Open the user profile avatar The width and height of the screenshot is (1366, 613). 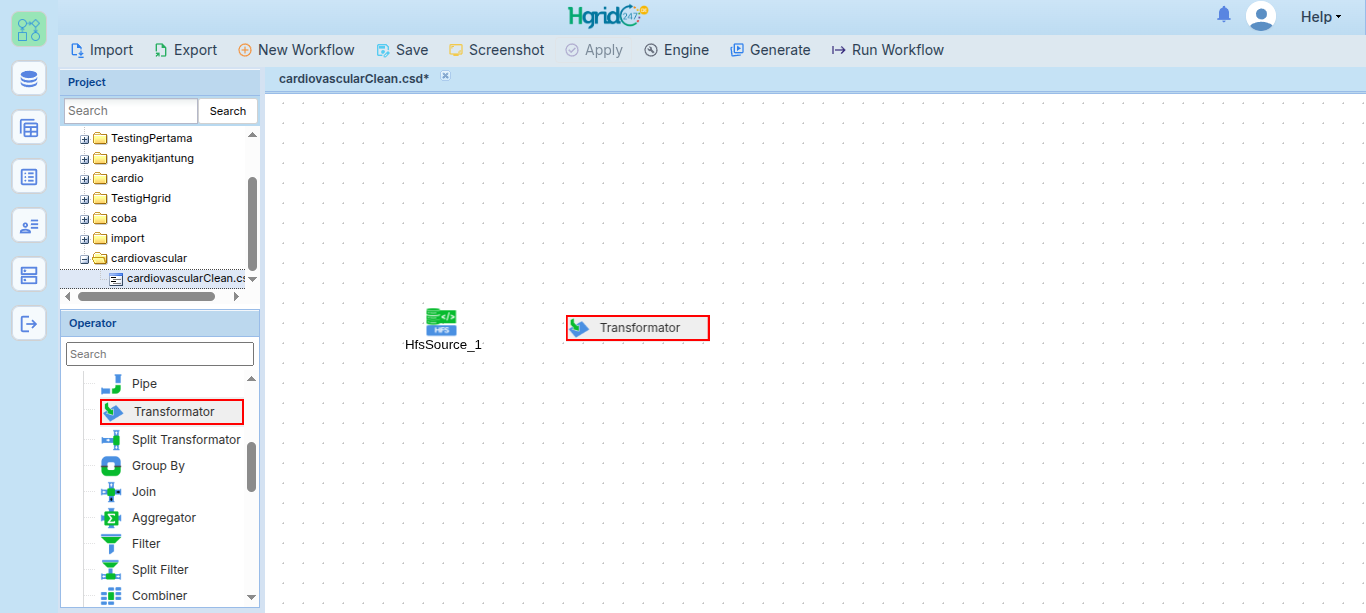1261,16
